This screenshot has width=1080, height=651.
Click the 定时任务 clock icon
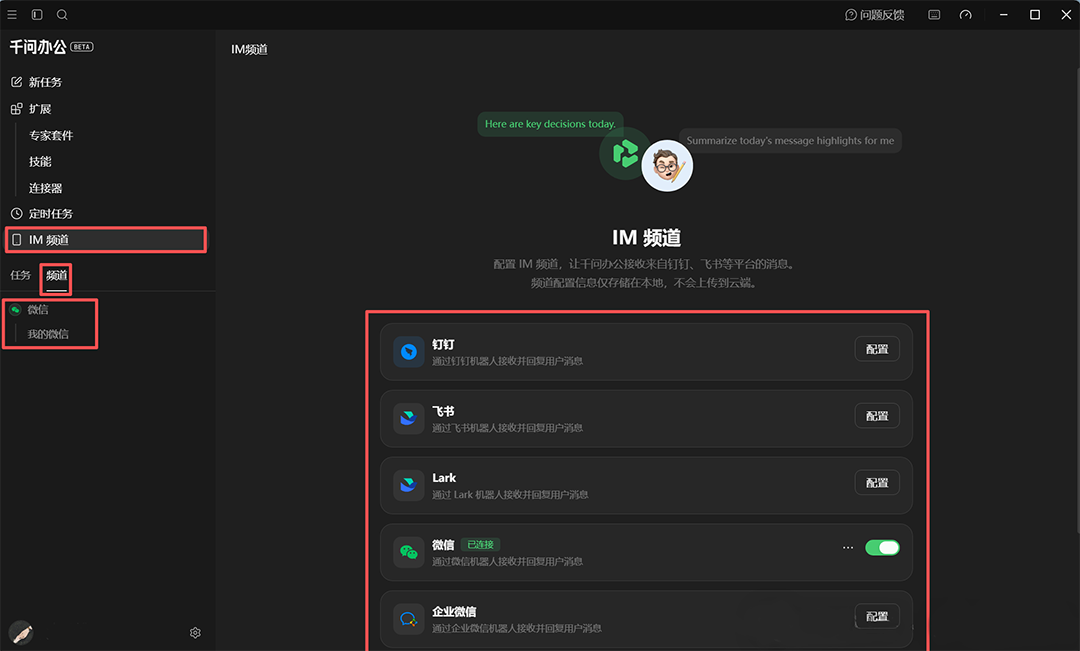tap(17, 214)
